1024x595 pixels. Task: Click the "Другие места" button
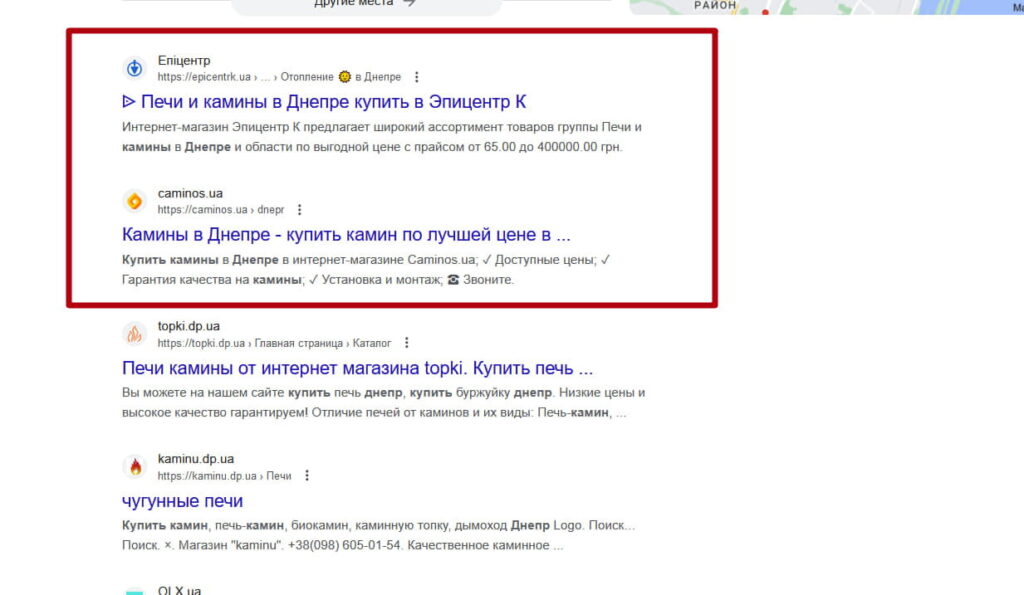[366, 3]
